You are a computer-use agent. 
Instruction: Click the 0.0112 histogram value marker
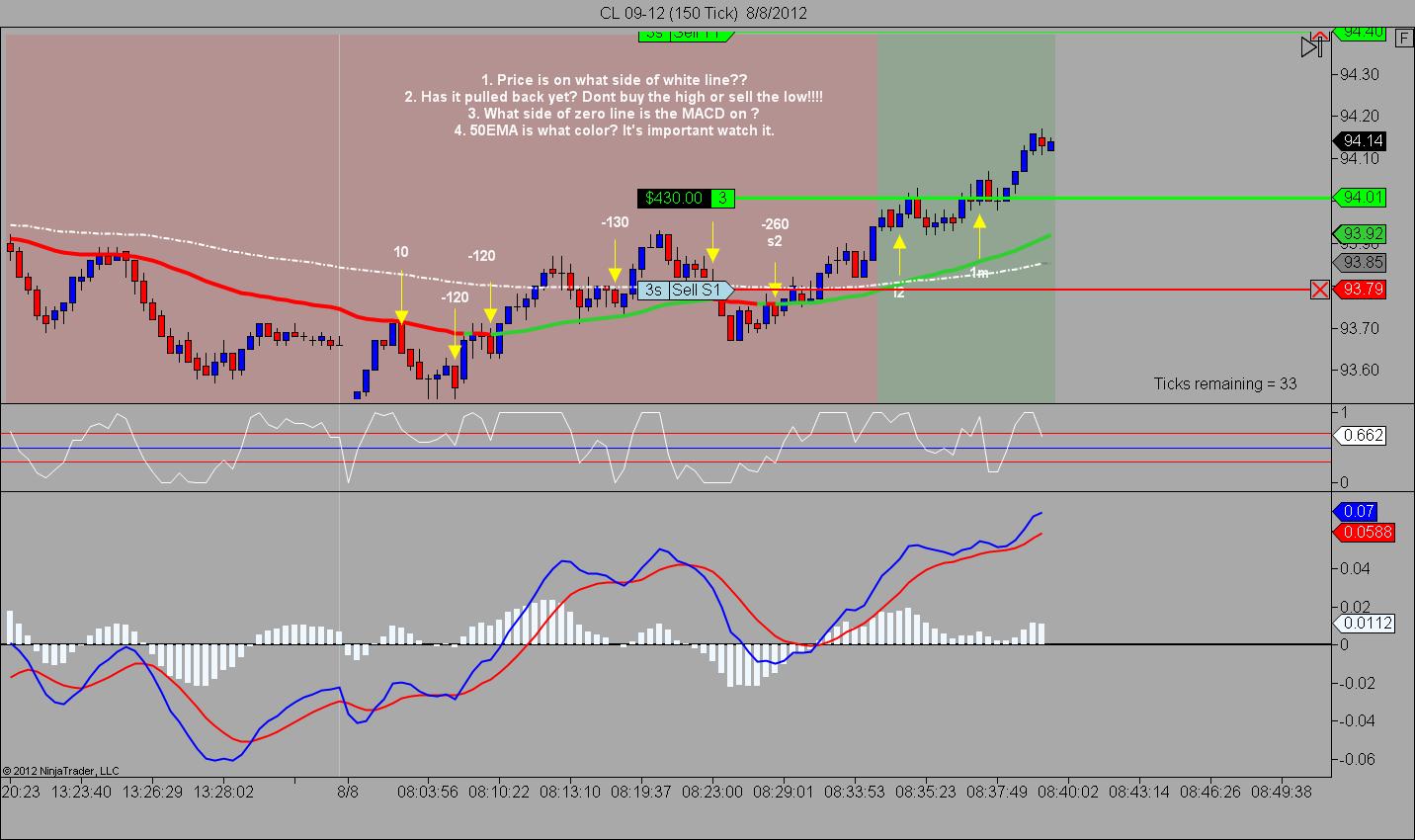pyautogui.click(x=1366, y=623)
